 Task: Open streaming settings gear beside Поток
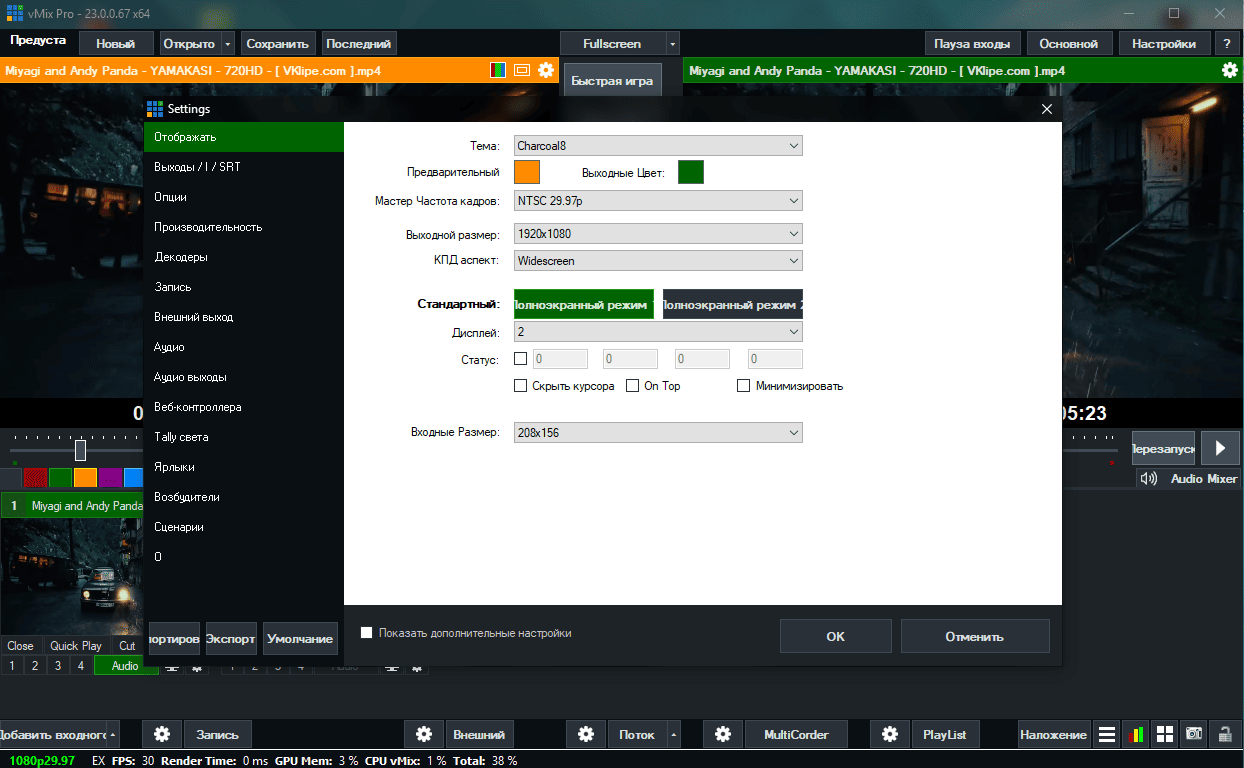point(586,734)
